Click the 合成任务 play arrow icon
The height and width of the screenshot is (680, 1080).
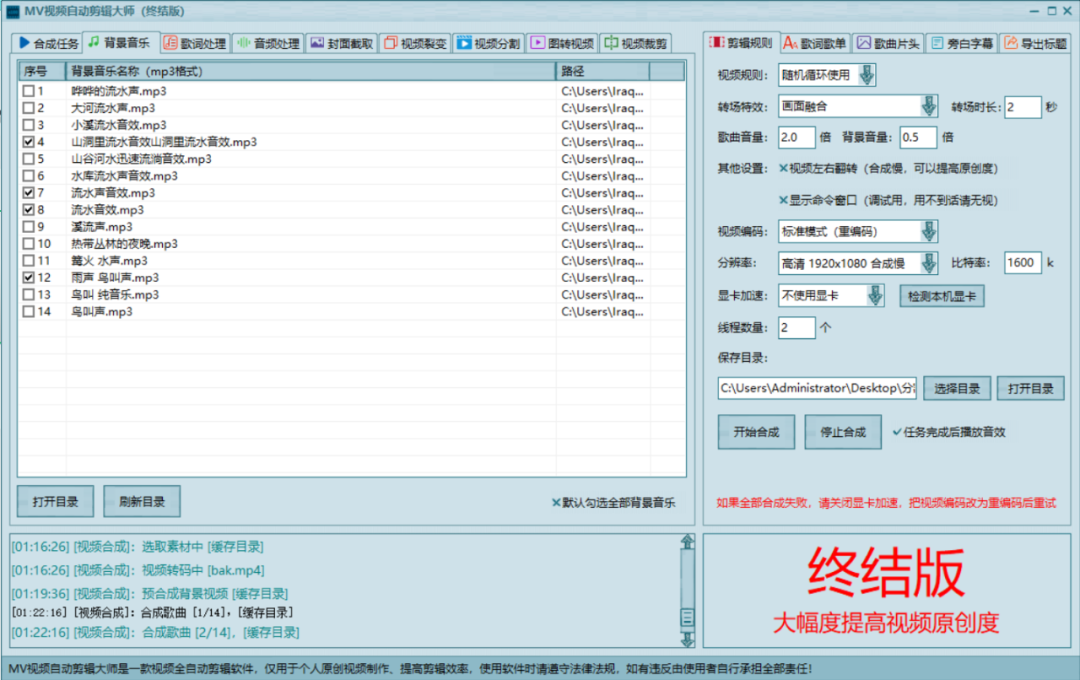pos(25,44)
